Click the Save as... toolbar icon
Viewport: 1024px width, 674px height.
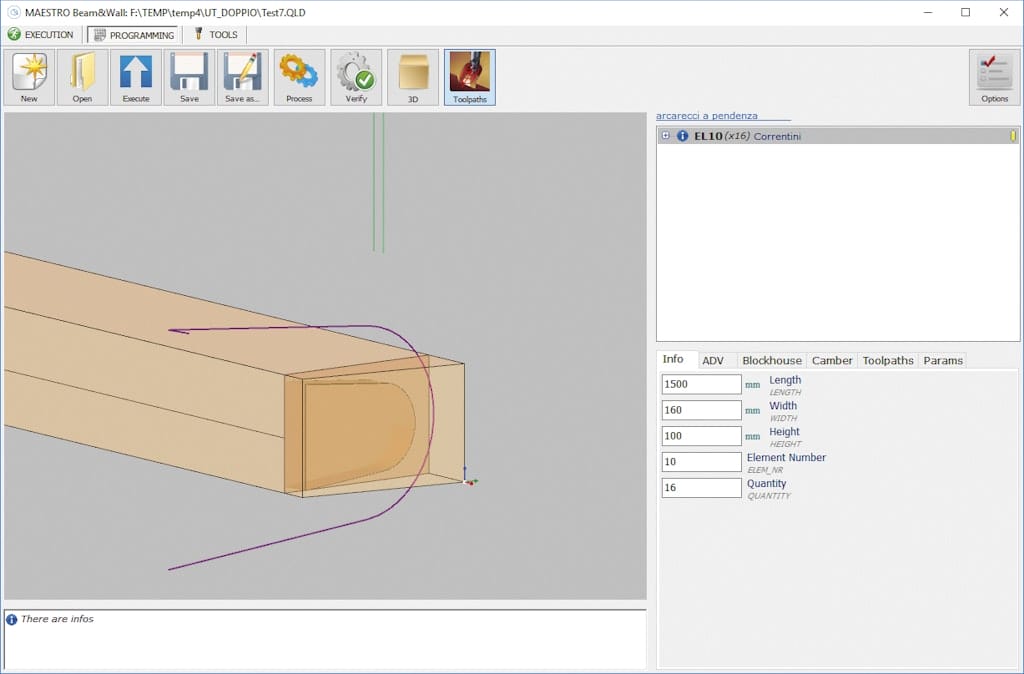point(242,77)
